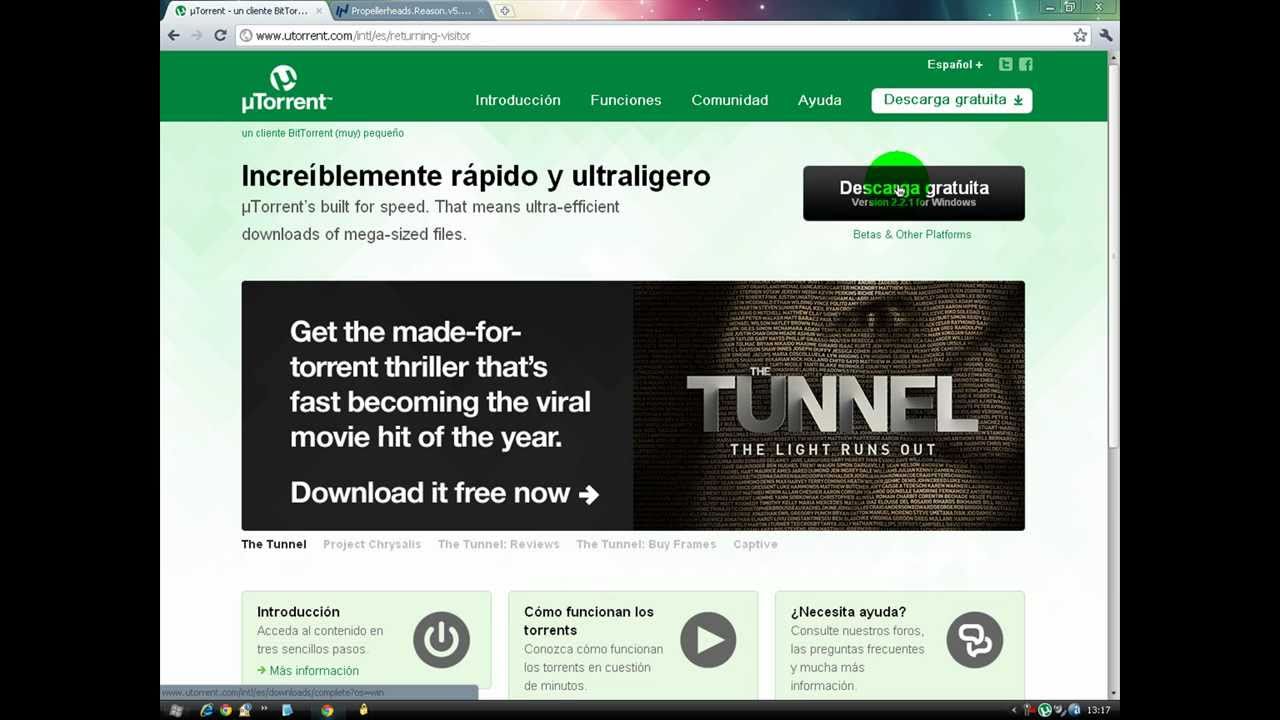Click Cómo funcionan los torrents heading

coord(589,621)
